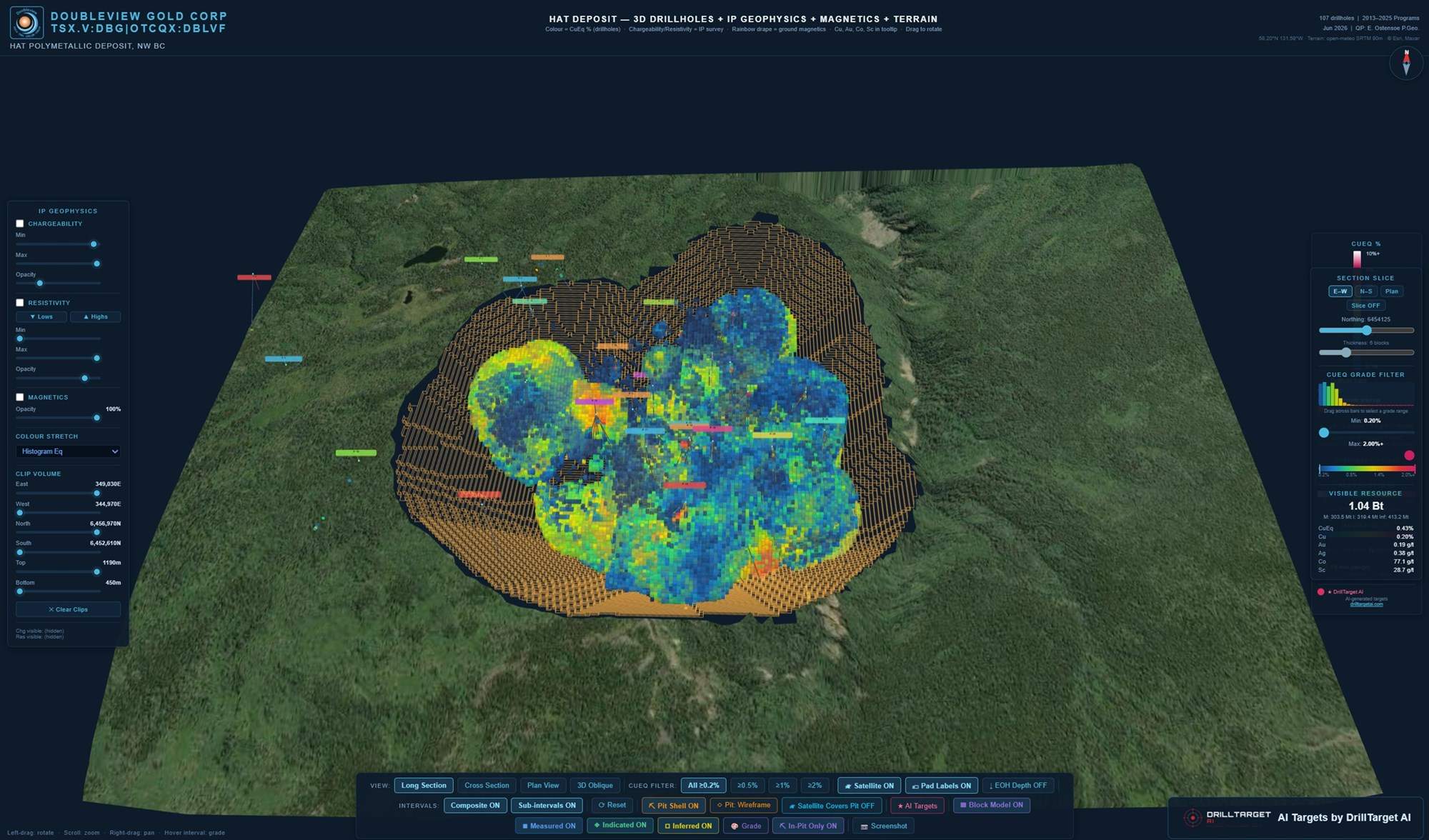Click the CuEq Max grade pink handle
This screenshot has width=1429, height=840.
(1409, 456)
